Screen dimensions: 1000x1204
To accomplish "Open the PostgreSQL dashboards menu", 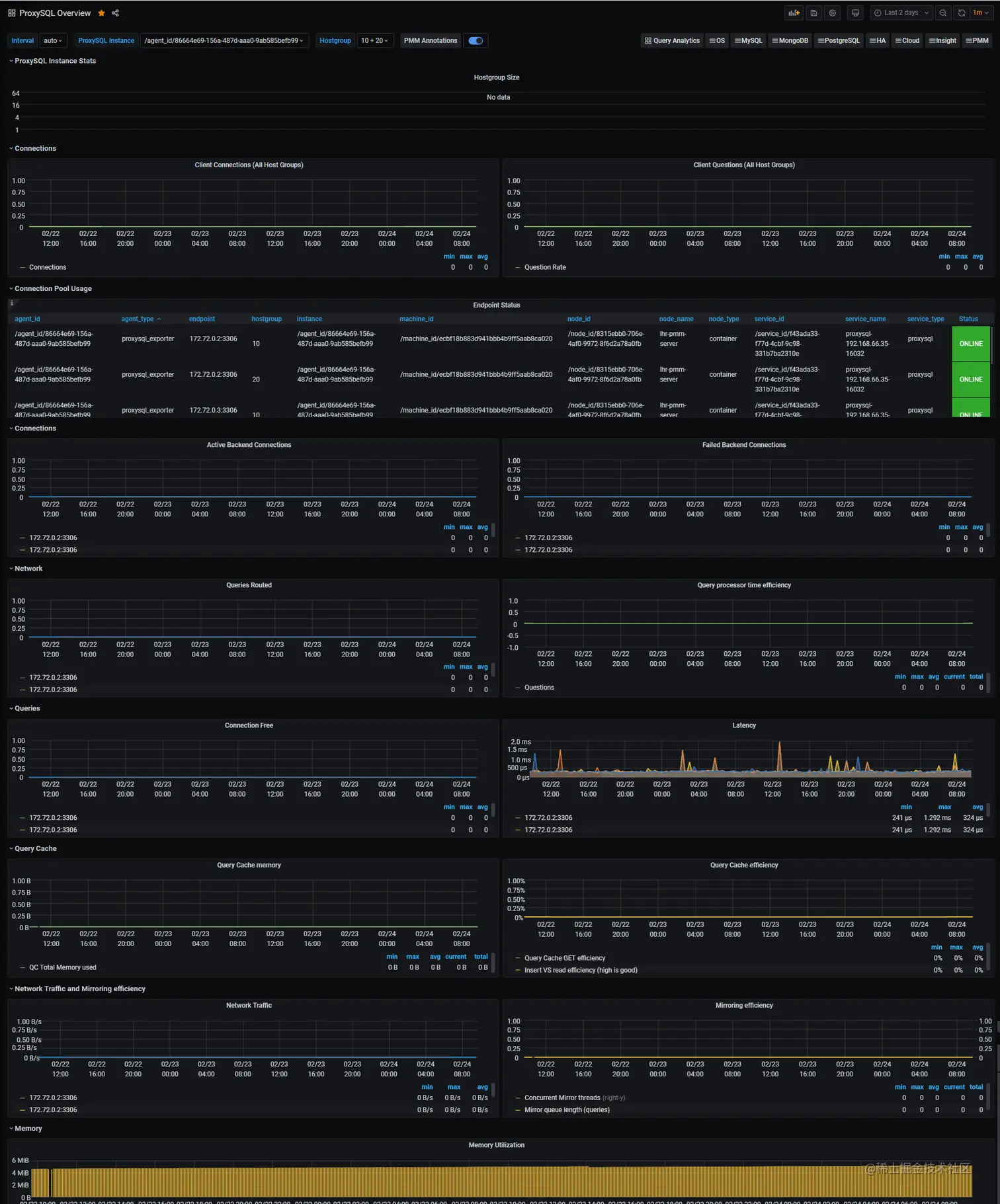I will pyautogui.click(x=839, y=40).
